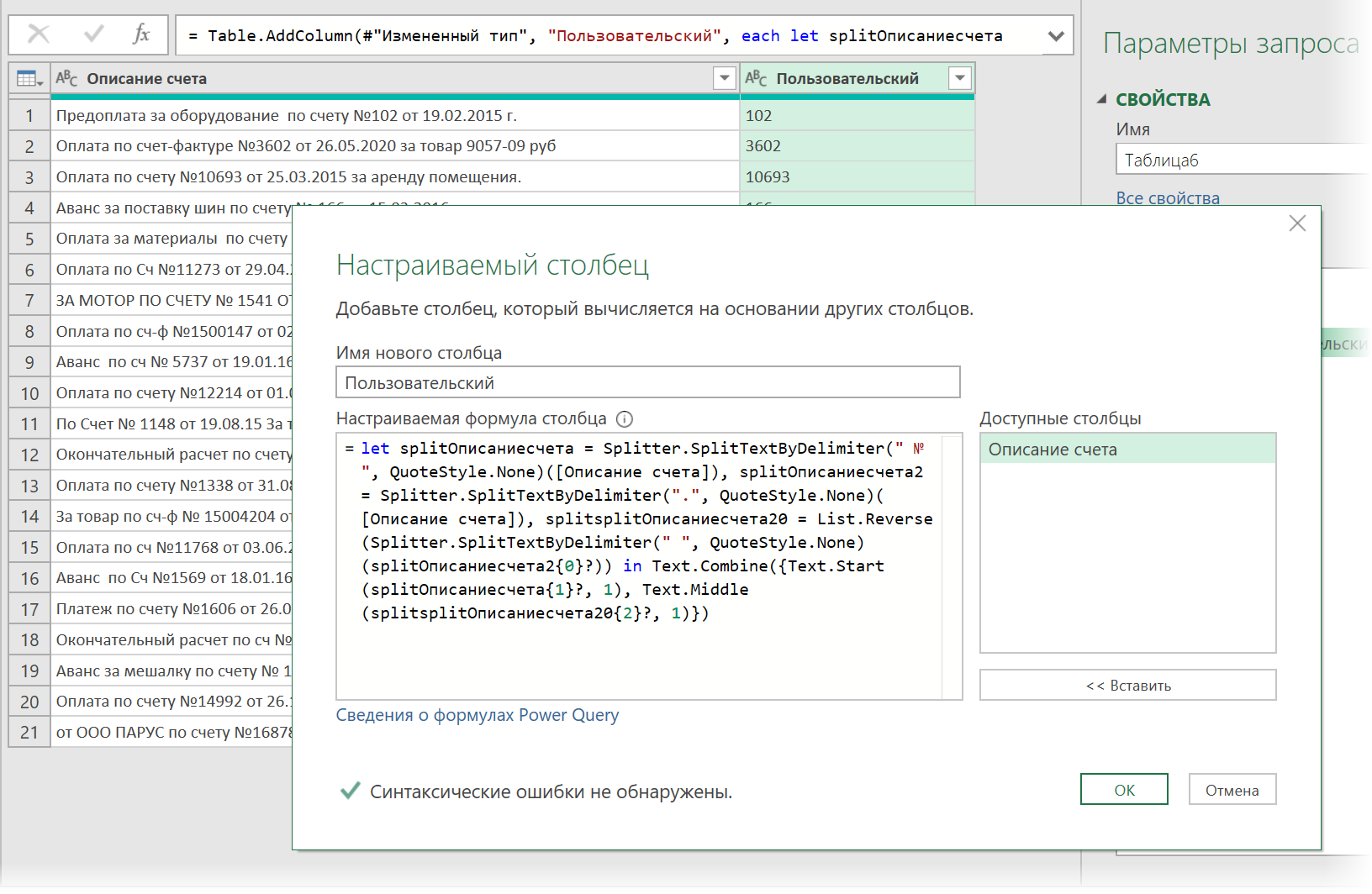Click ABC type icon of Описание счета

tap(66, 78)
